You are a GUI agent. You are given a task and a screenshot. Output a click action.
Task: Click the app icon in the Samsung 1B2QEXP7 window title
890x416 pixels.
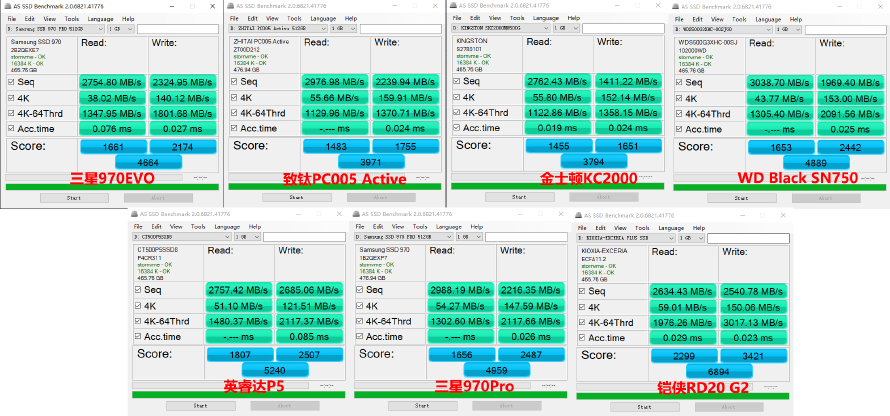pyautogui.click(x=358, y=214)
